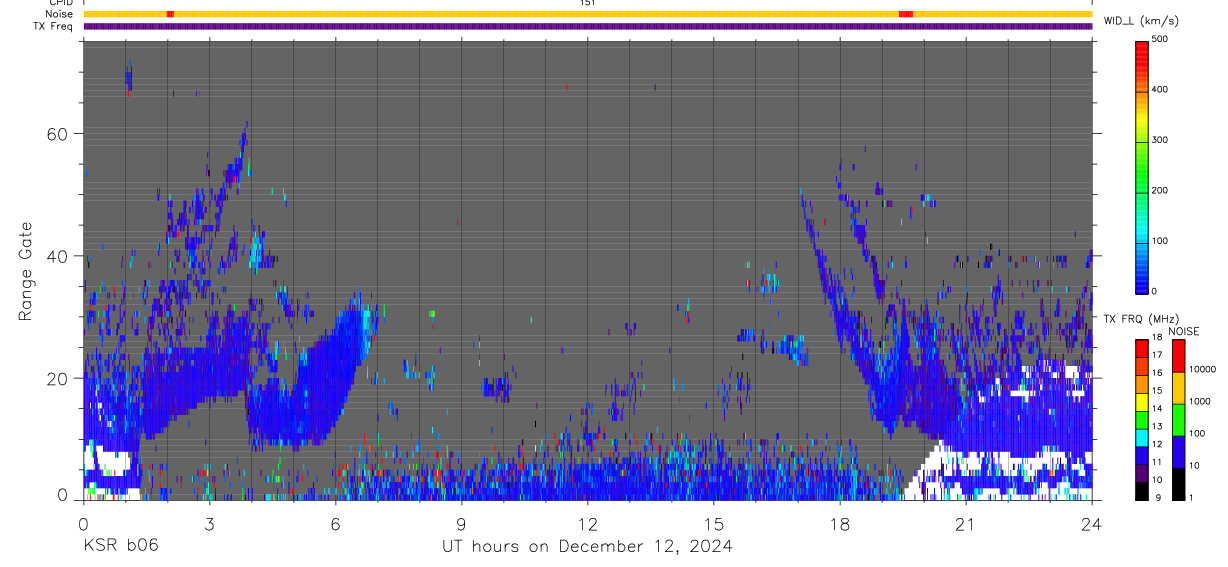Screen dimensions: 1228x567
Task: Click the x-axis tick label "12"
Action: tap(587, 524)
